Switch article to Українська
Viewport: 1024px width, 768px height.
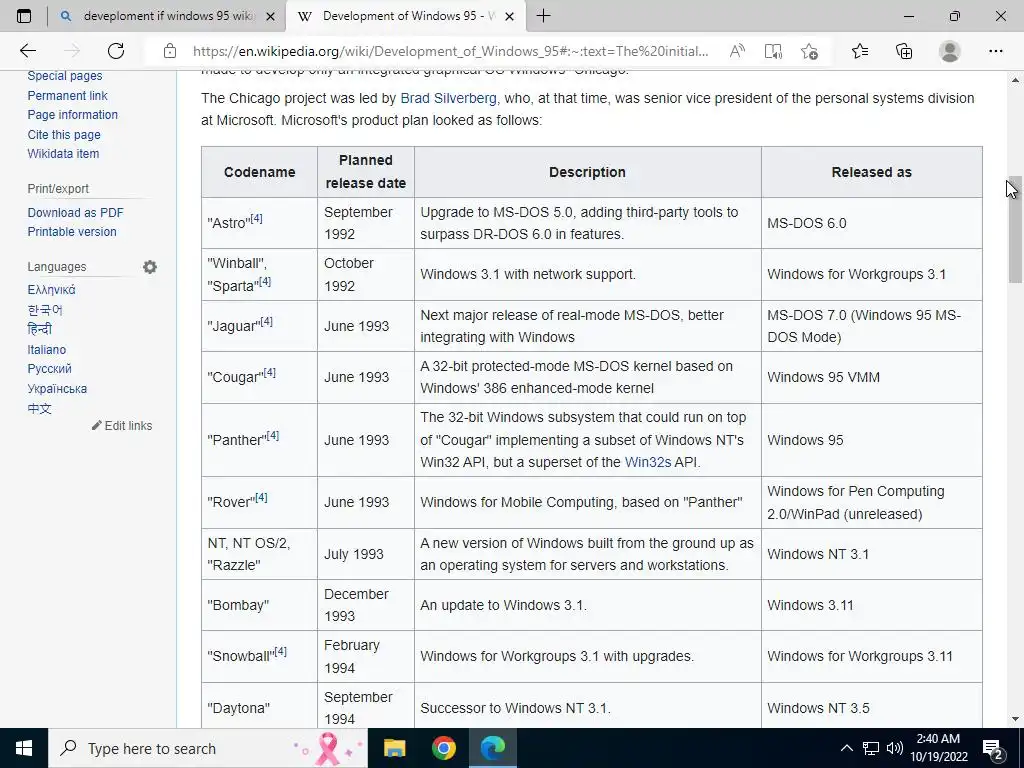pos(57,389)
